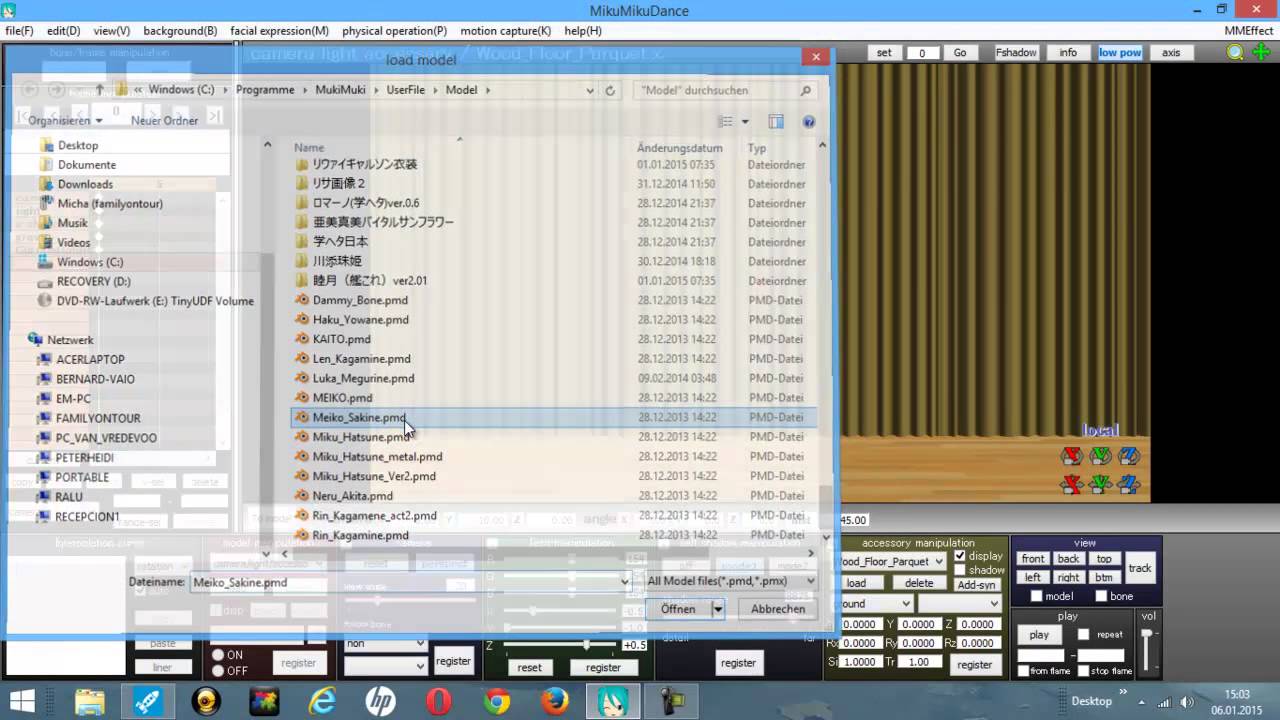Image resolution: width=1280 pixels, height=720 pixels.
Task: Open the camcorder app in taskbar
Action: coord(672,702)
